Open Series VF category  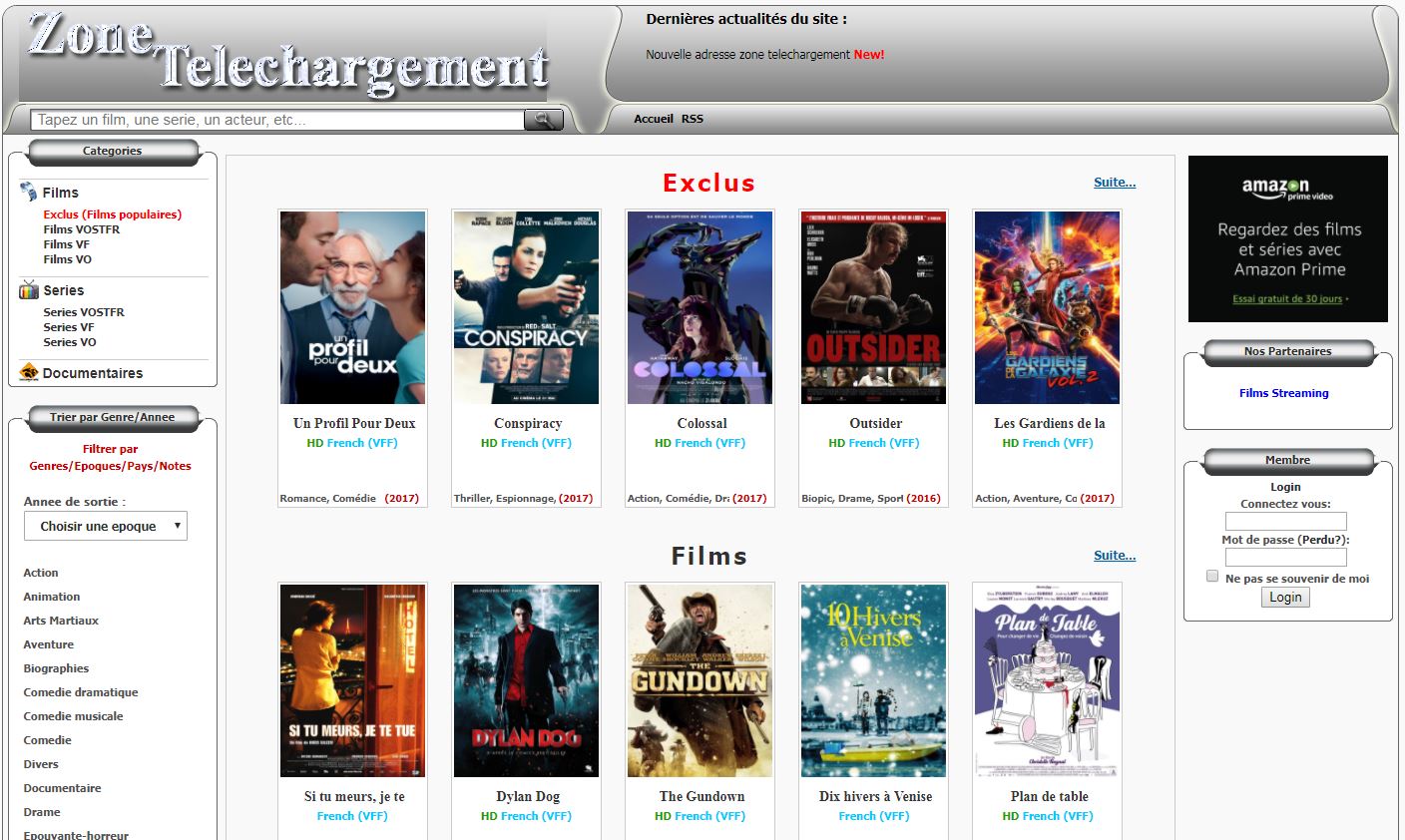pyautogui.click(x=69, y=327)
